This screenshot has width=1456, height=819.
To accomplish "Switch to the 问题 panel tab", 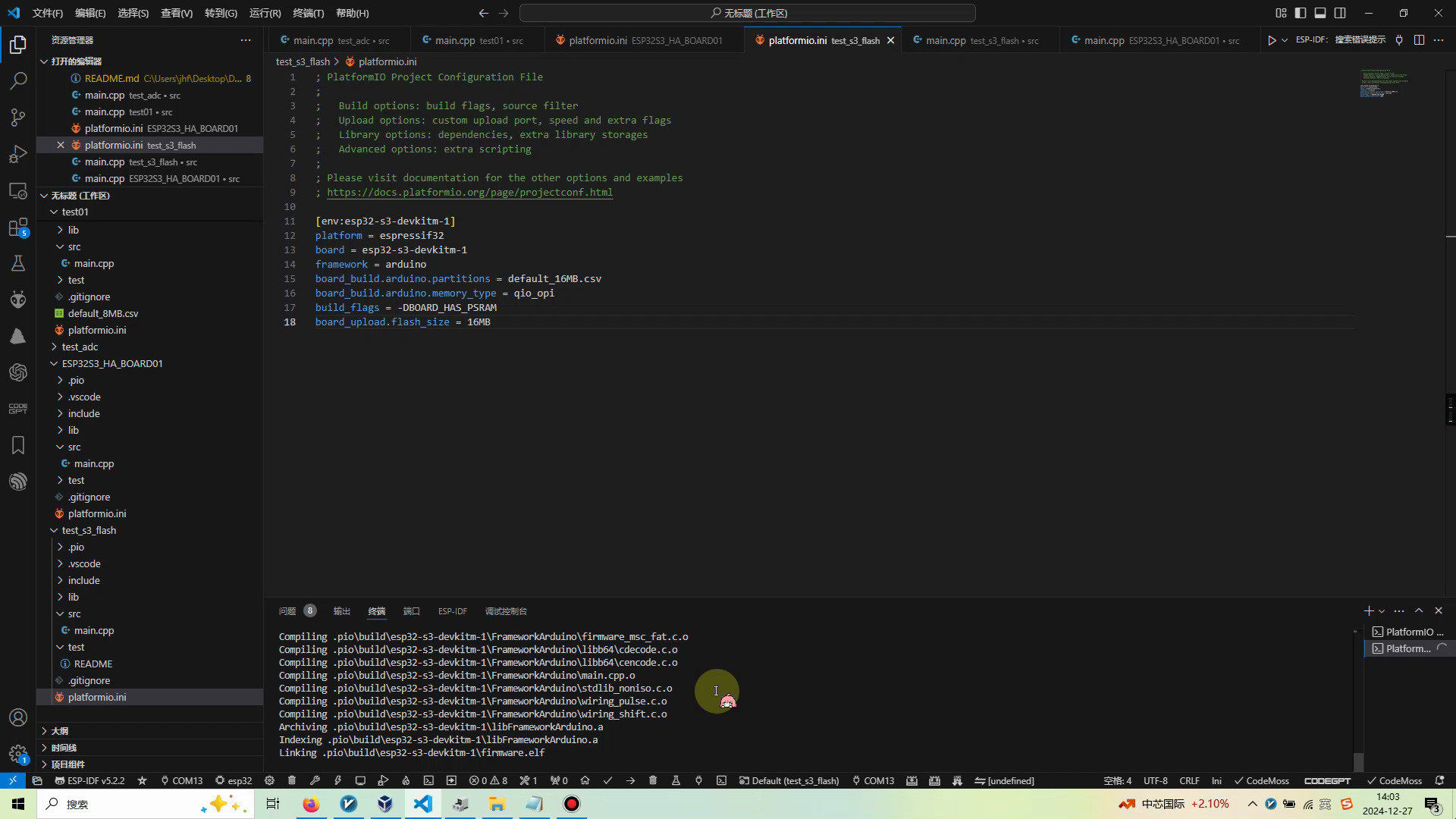I will 287,611.
